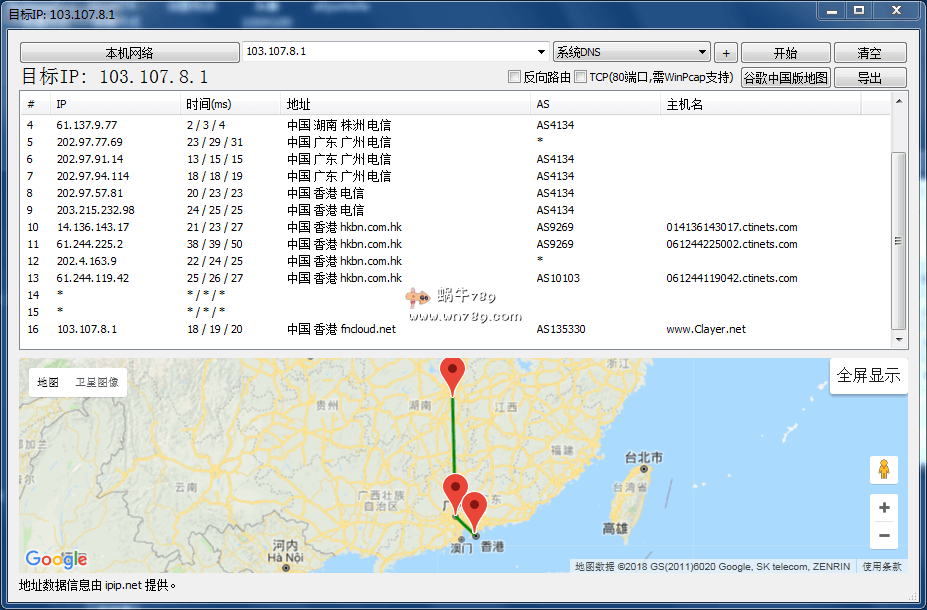Switch map to 卫星图像 view

97,382
